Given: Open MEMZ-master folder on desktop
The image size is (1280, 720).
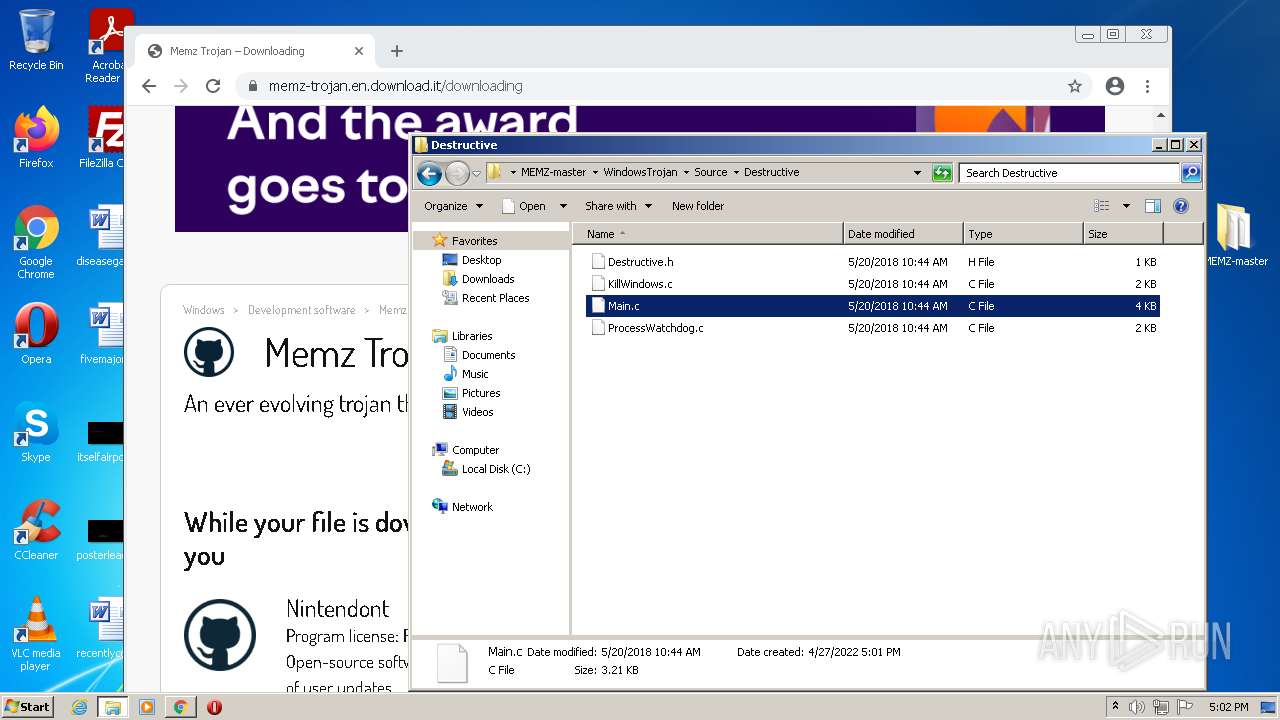Looking at the screenshot, I should [x=1235, y=236].
